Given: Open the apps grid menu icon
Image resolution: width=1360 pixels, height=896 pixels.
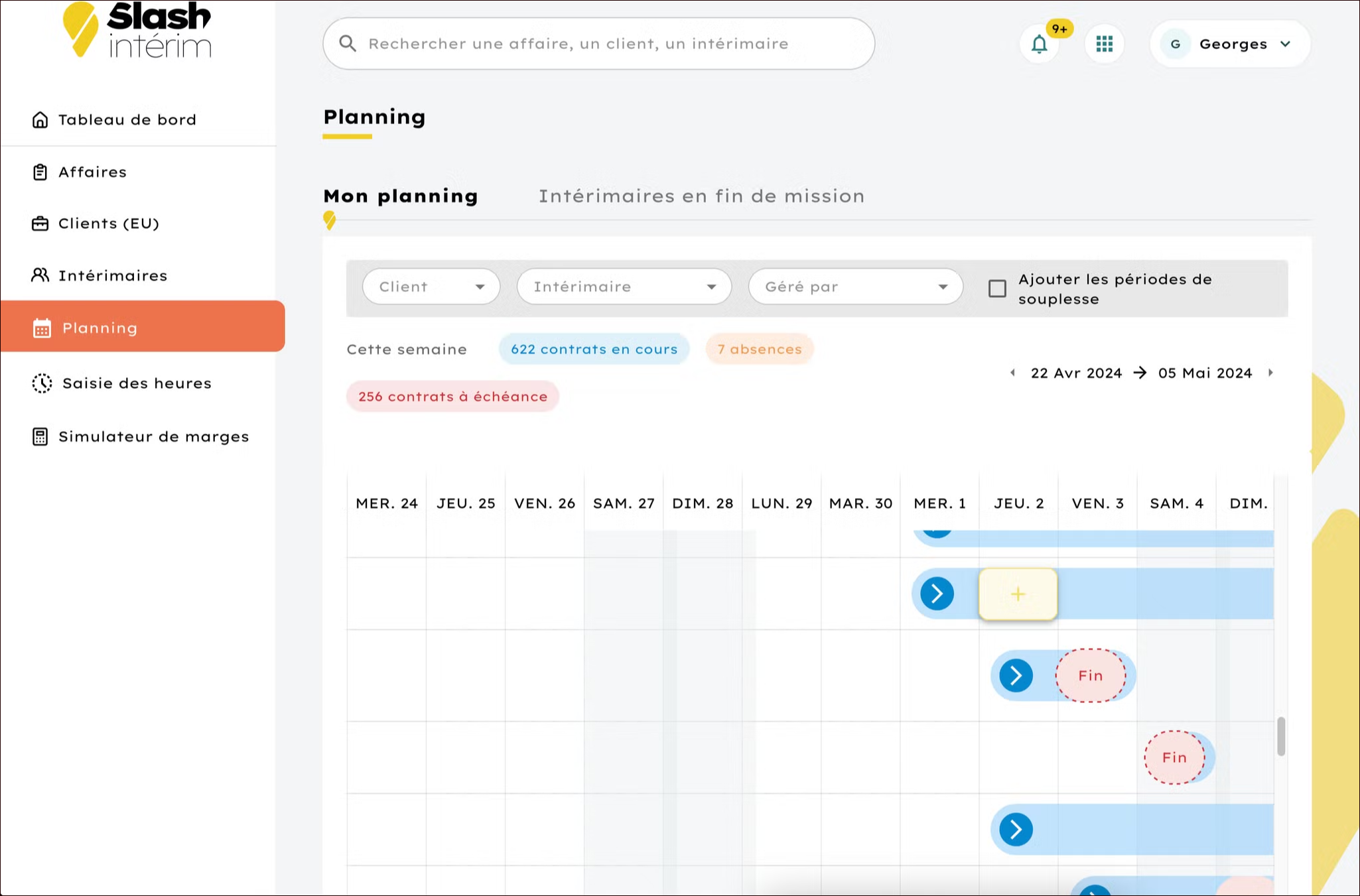Looking at the screenshot, I should 1104,44.
